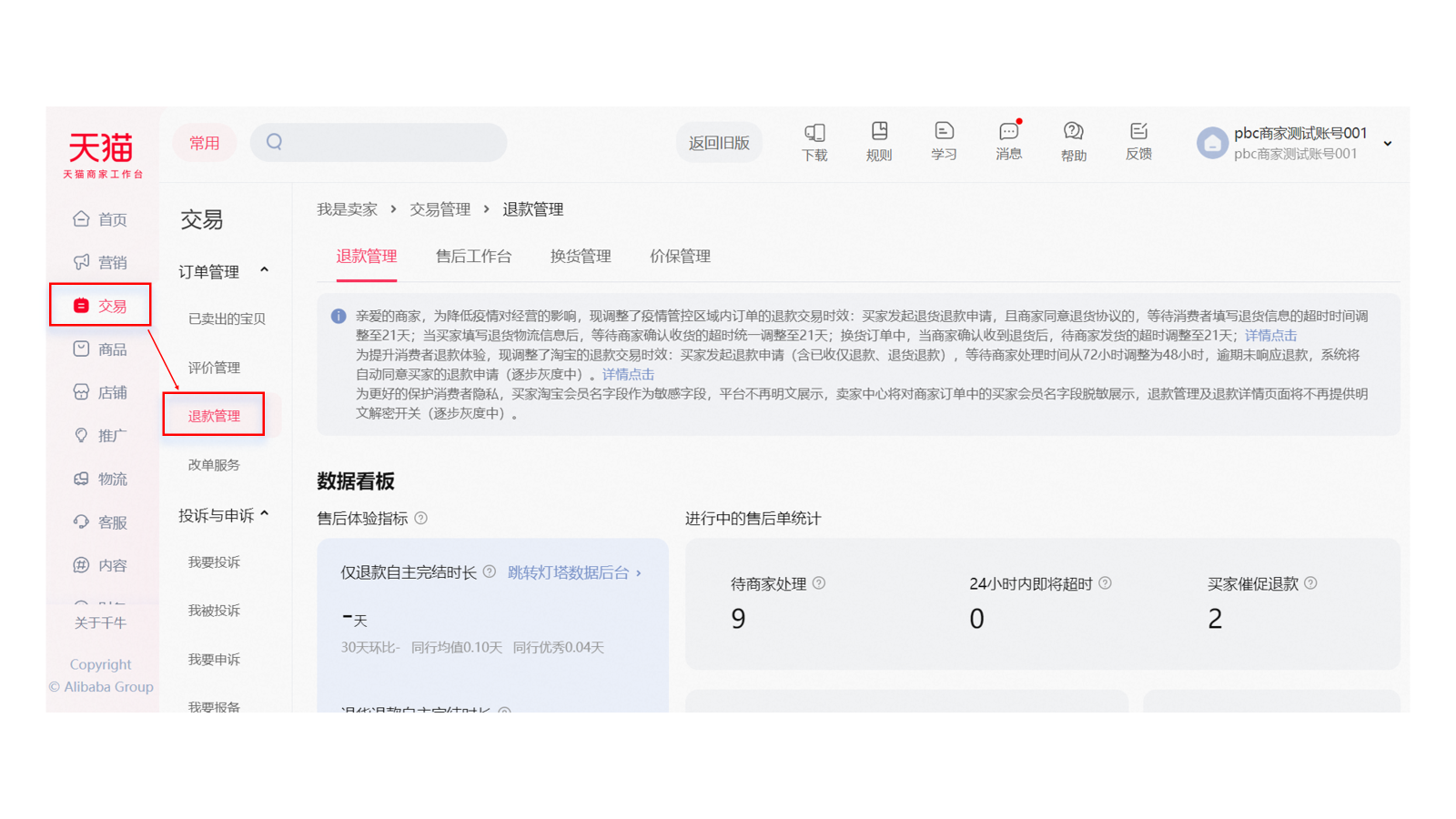Go to 首页 home in sidebar
1456x819 pixels.
click(100, 219)
